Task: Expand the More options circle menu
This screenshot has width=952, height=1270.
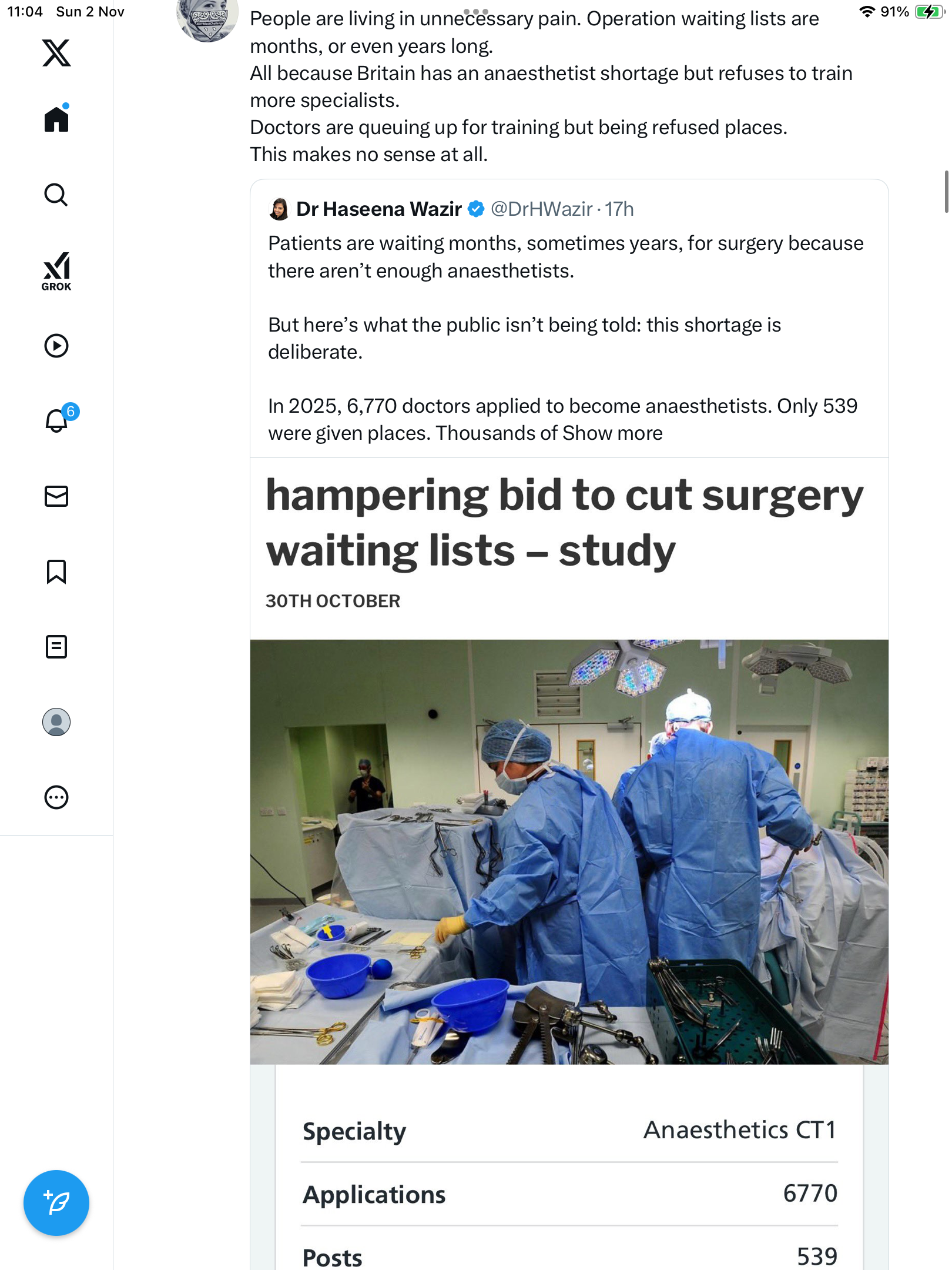Action: (56, 797)
